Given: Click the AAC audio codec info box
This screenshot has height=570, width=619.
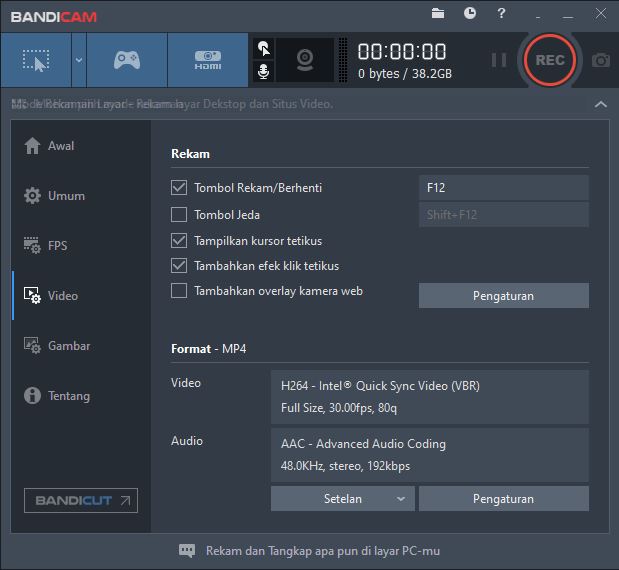Looking at the screenshot, I should 430,455.
